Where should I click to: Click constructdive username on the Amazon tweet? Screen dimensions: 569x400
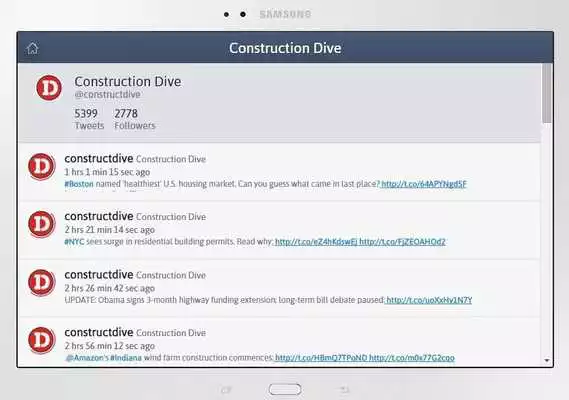tap(99, 332)
